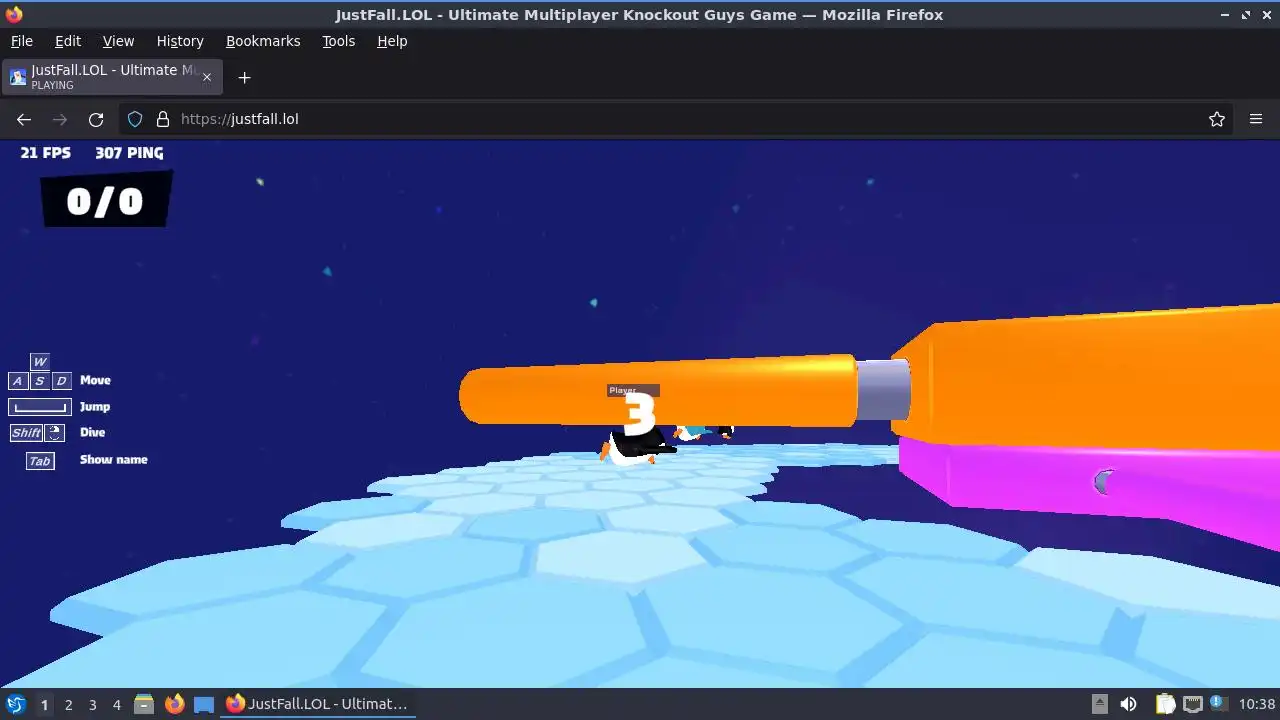Open the View menu

pos(118,41)
